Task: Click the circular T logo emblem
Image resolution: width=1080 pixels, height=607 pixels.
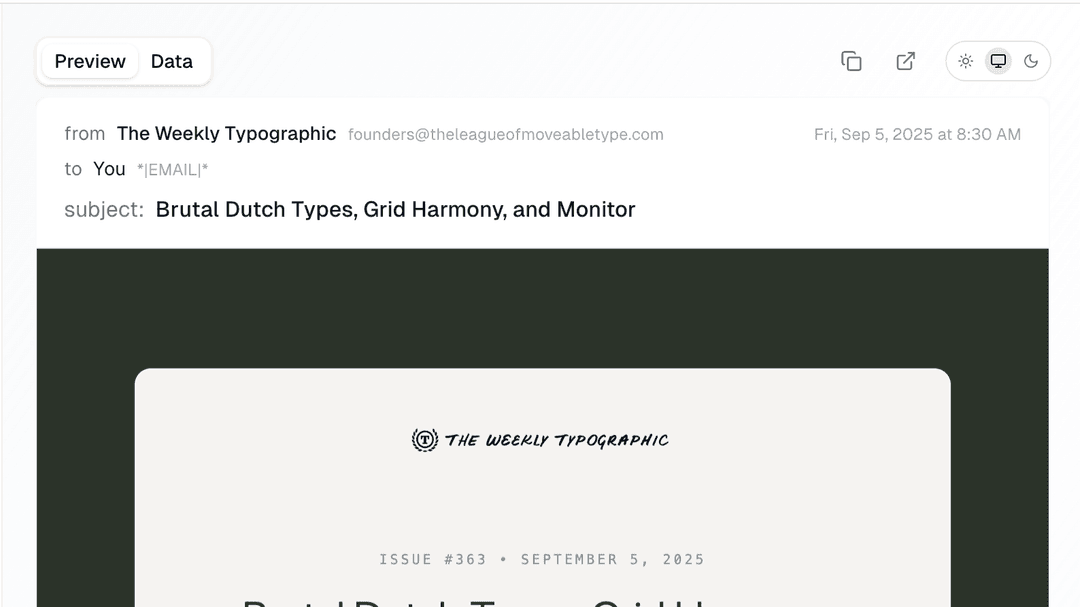Action: click(425, 440)
